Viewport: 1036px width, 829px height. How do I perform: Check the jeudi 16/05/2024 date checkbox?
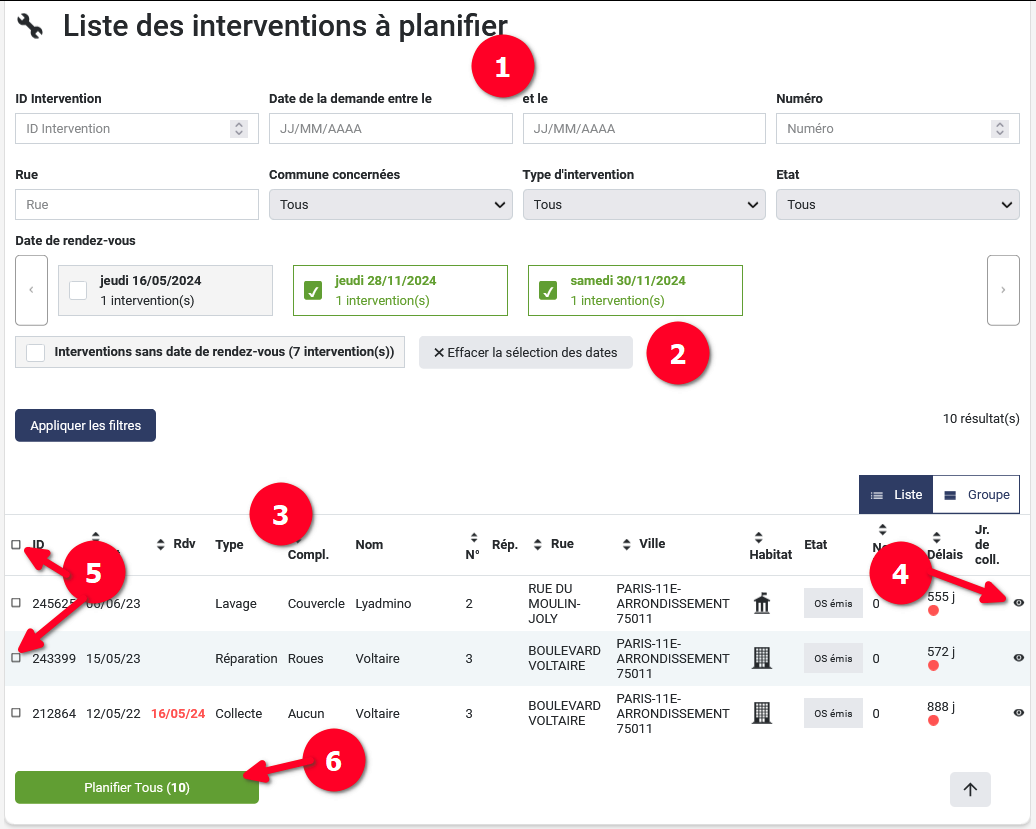point(78,291)
